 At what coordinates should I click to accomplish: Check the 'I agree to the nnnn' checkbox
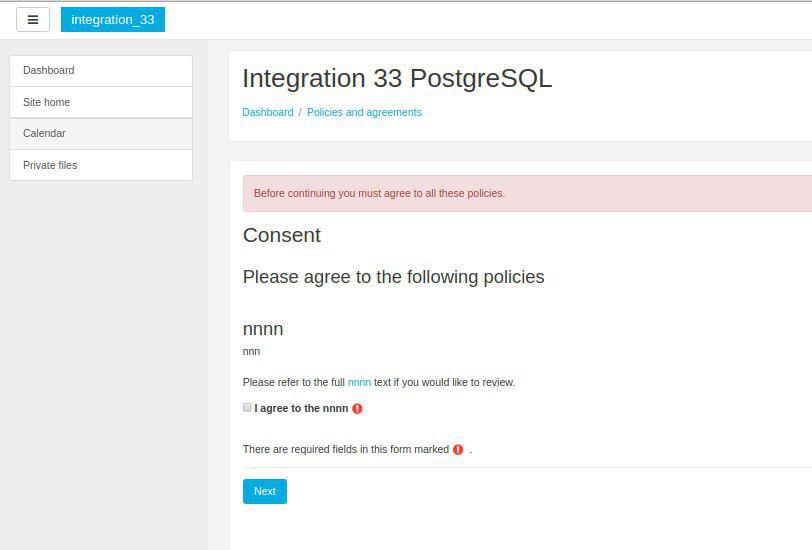pyautogui.click(x=247, y=408)
